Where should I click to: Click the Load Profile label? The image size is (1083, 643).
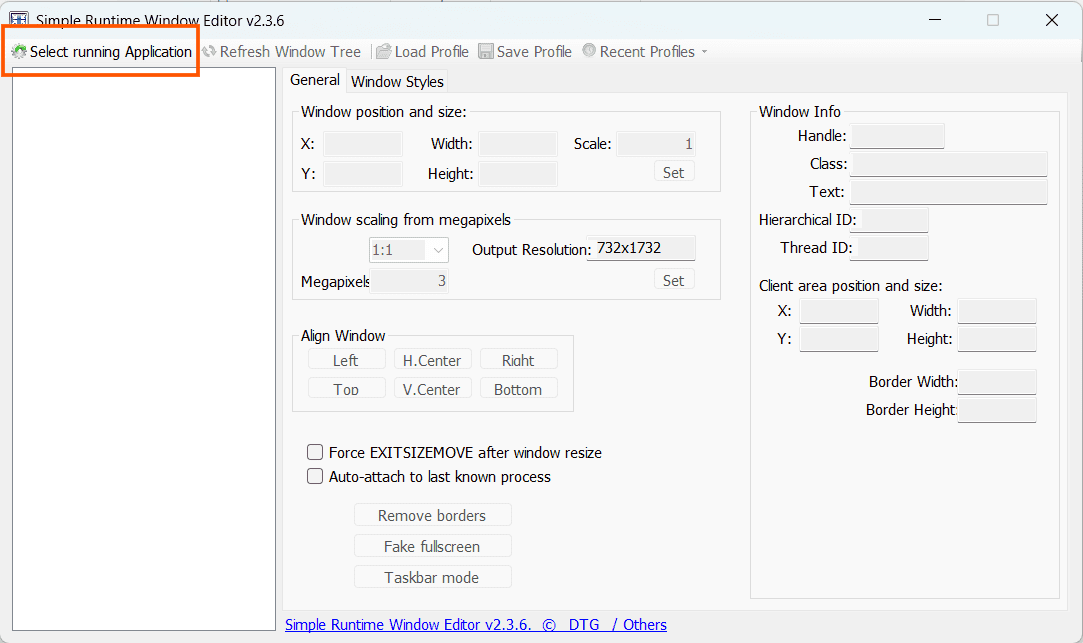pyautogui.click(x=432, y=52)
